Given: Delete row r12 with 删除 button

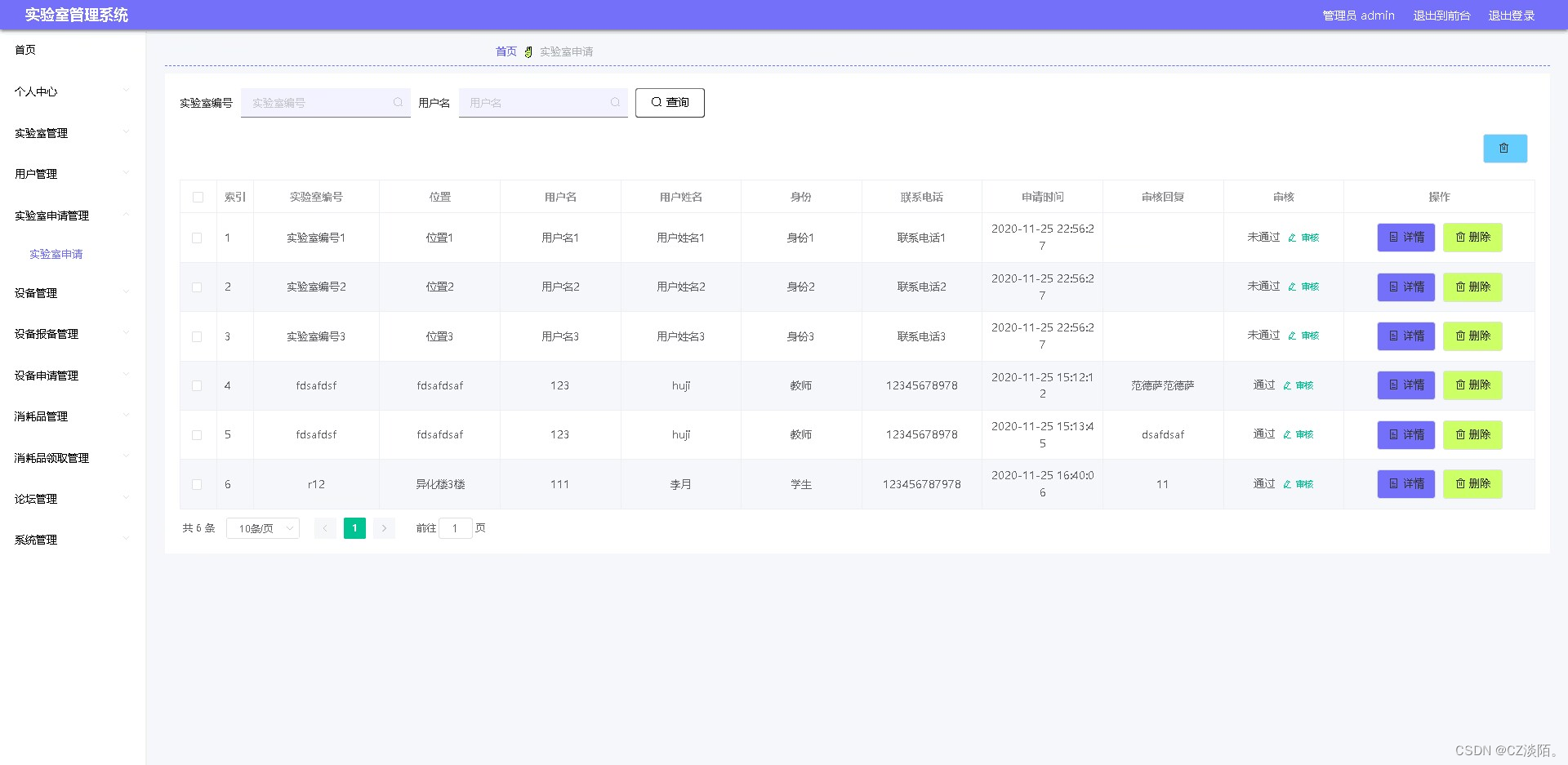Looking at the screenshot, I should [x=1472, y=484].
